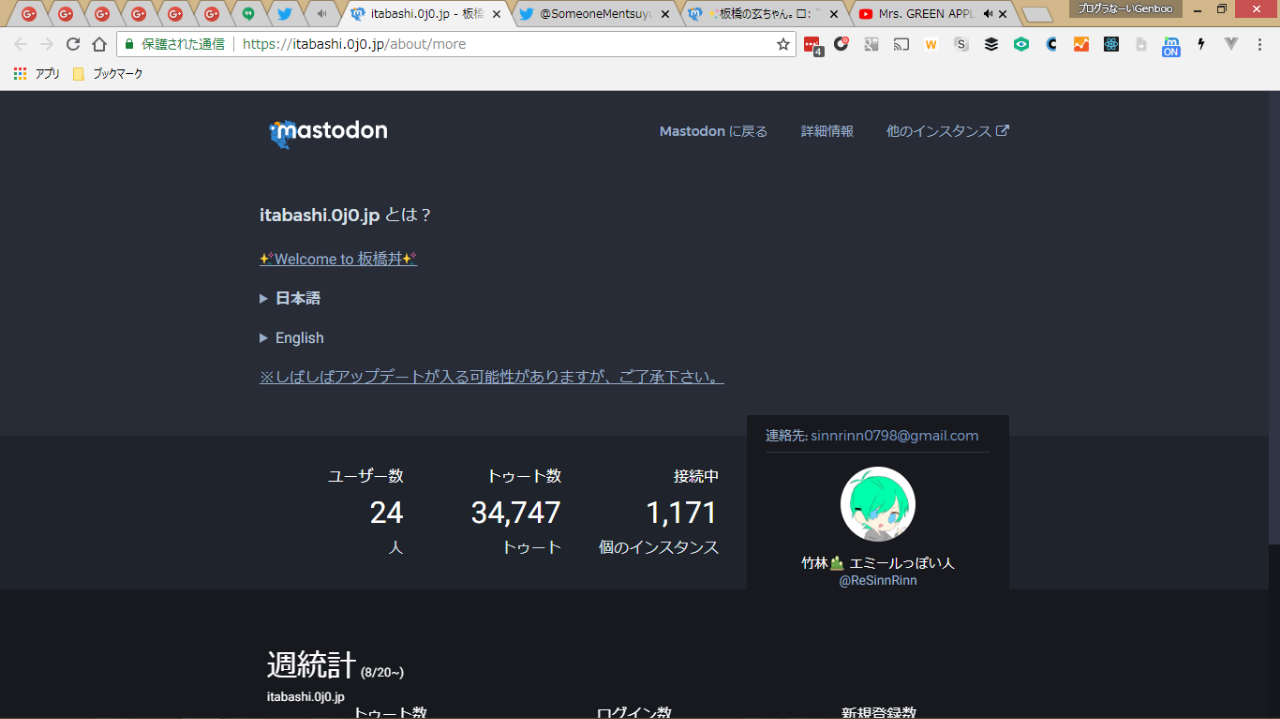The height and width of the screenshot is (719, 1280).
Task: Mute the Mrs. GREEN APPLE tab audio icon
Action: (988, 14)
